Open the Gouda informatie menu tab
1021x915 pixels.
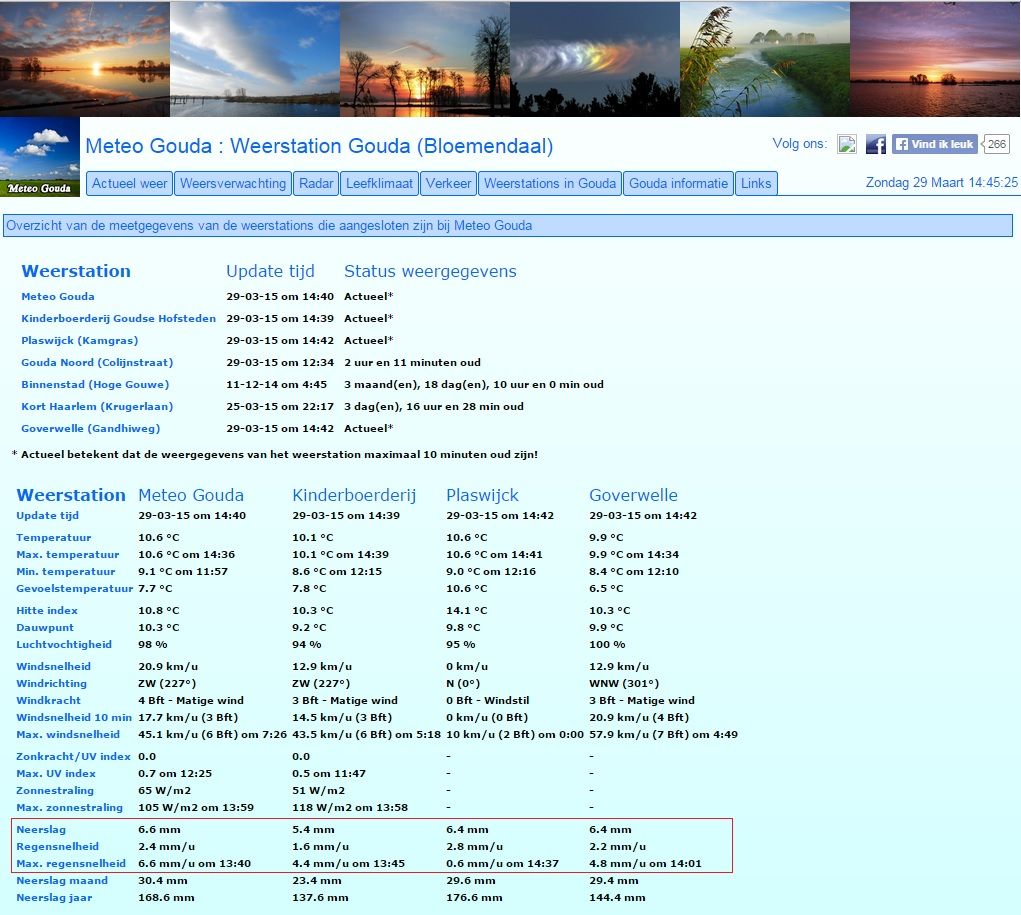point(678,184)
